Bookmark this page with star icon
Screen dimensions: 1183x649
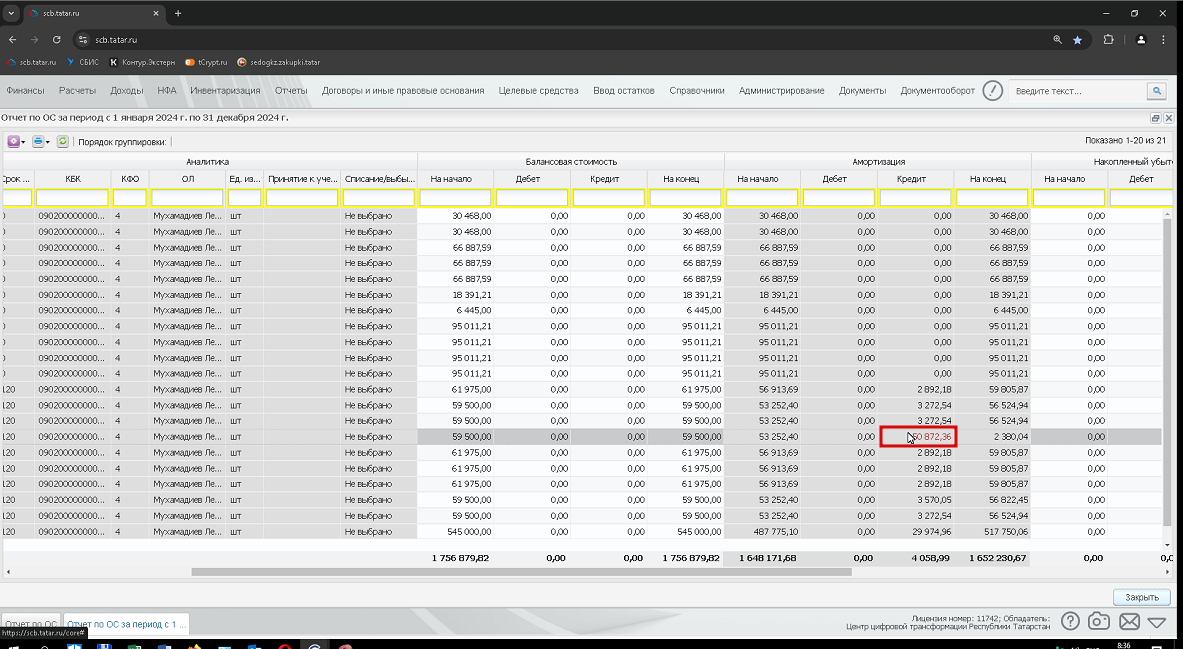[x=1077, y=40]
